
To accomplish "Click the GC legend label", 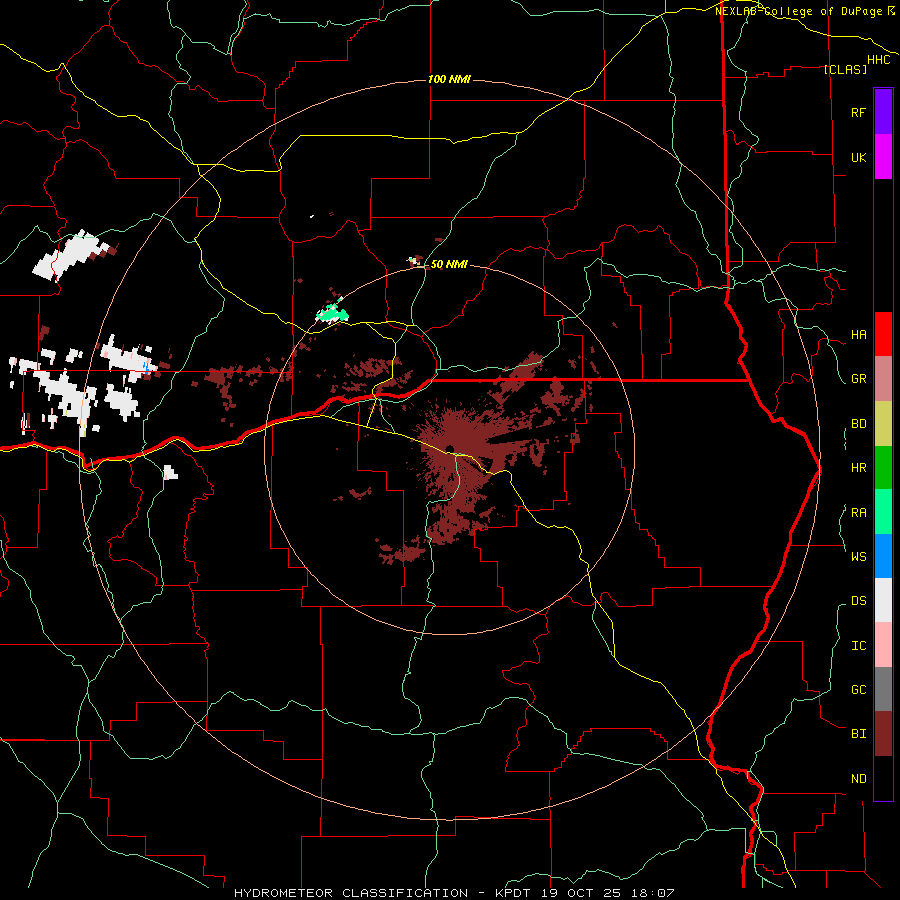I will 858,689.
